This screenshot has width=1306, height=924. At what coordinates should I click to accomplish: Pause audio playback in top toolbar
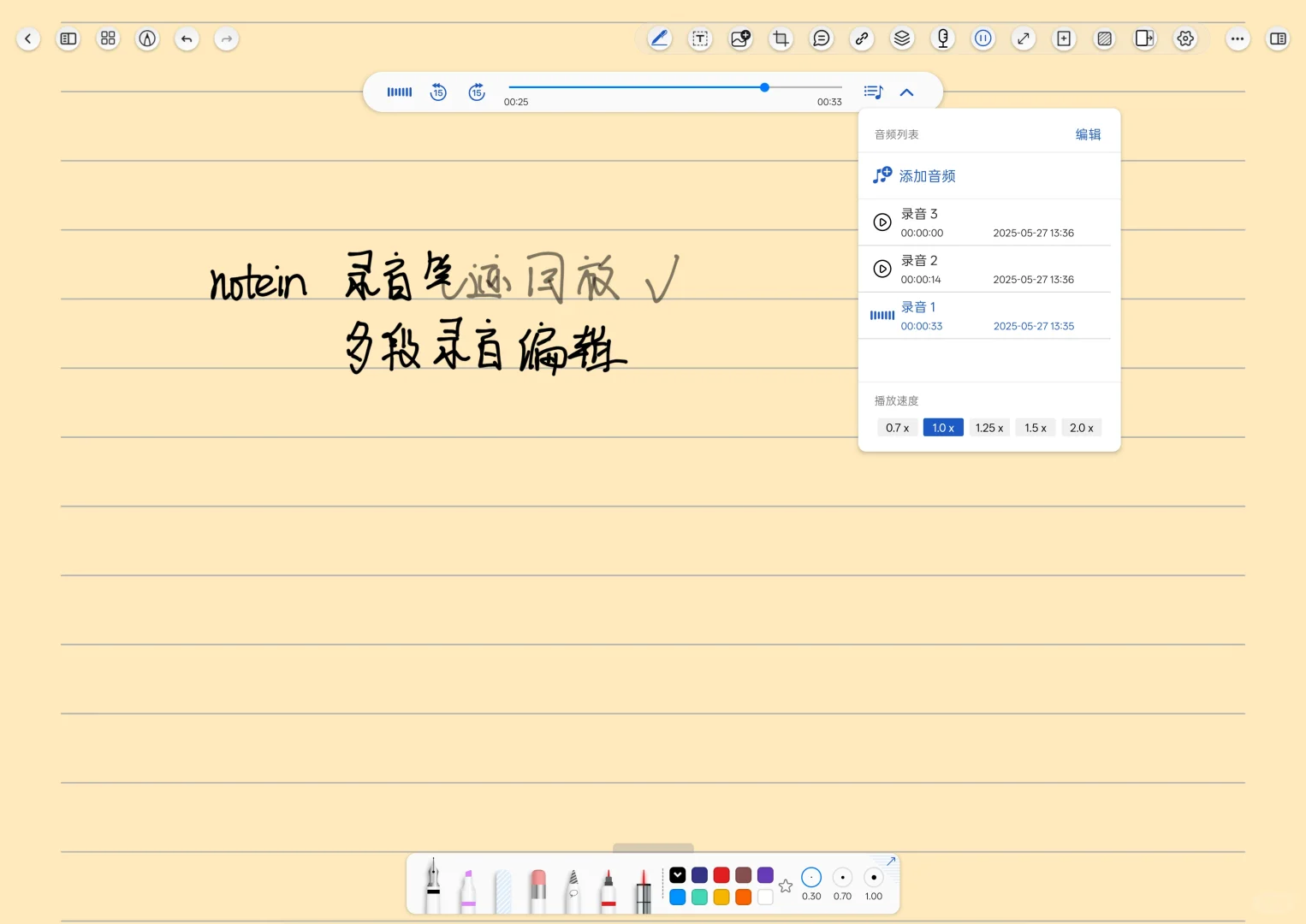point(983,38)
